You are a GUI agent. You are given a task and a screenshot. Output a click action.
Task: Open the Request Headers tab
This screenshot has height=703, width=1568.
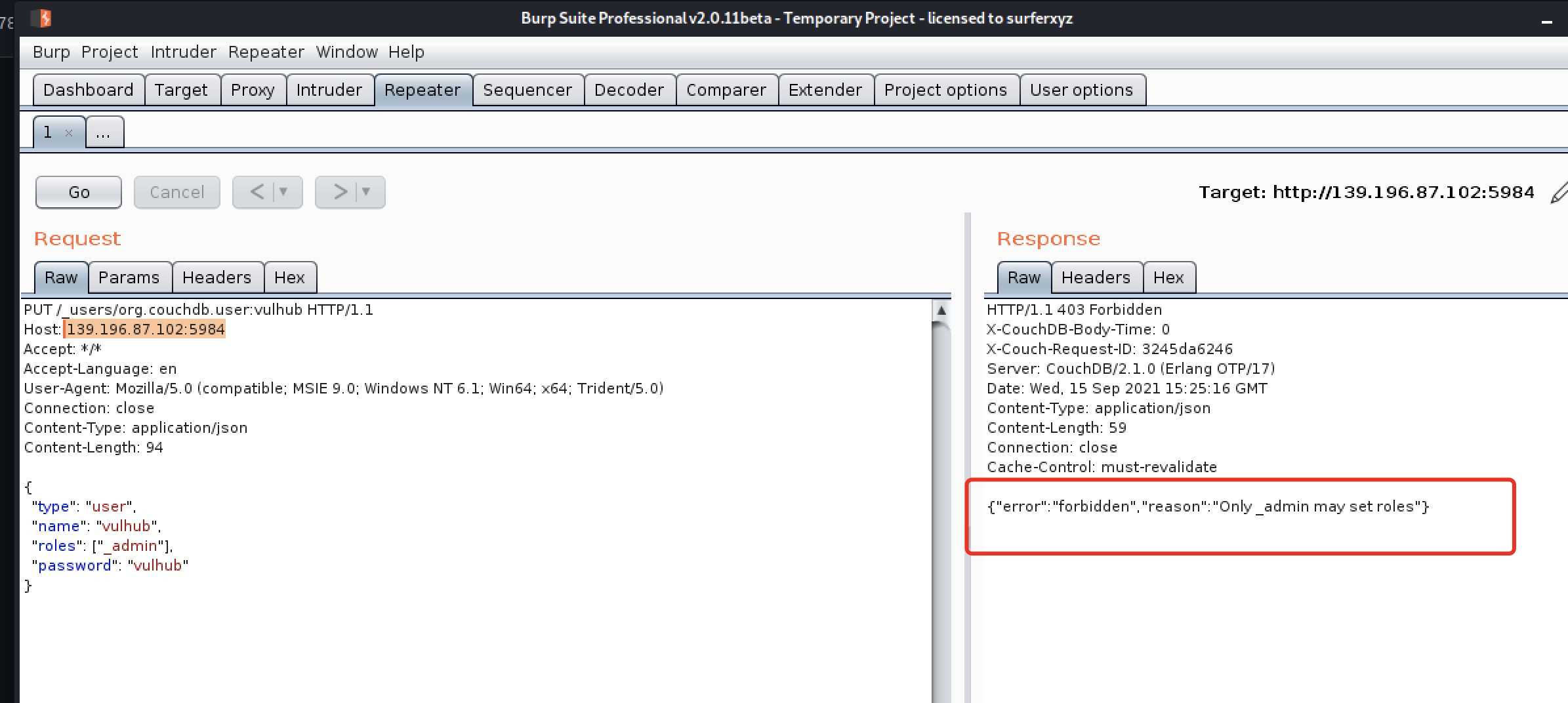(217, 277)
